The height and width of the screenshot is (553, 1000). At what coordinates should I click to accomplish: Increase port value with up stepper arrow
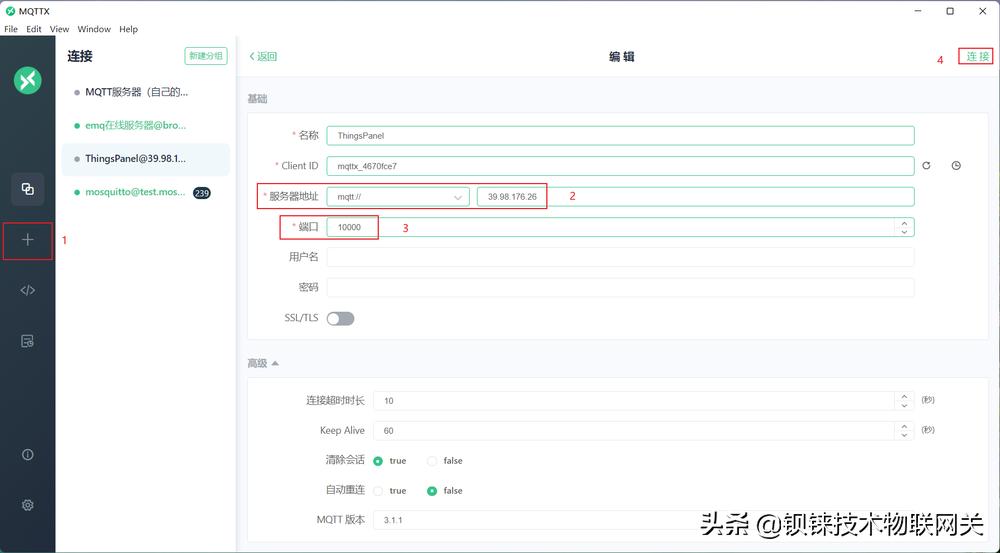(904, 223)
